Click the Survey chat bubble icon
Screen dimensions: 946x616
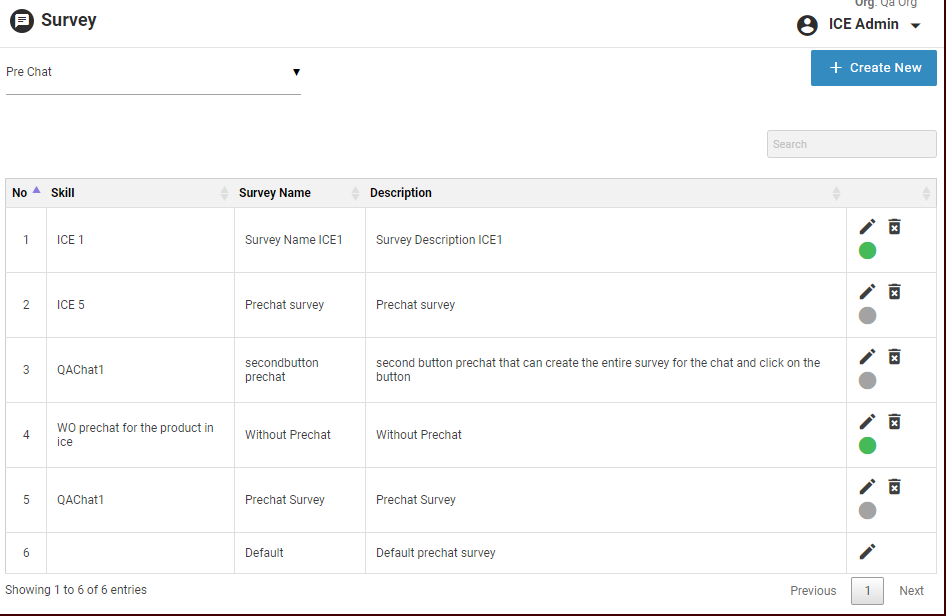coord(21,21)
